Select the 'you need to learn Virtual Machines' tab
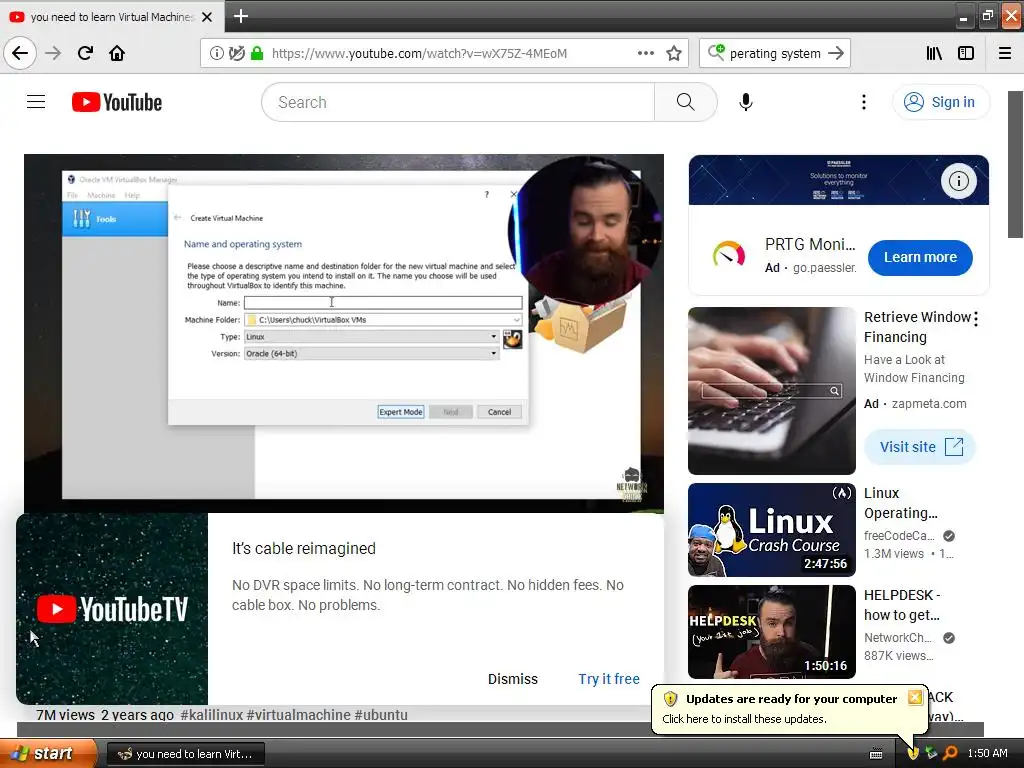This screenshot has height=768, width=1024. click(x=112, y=17)
